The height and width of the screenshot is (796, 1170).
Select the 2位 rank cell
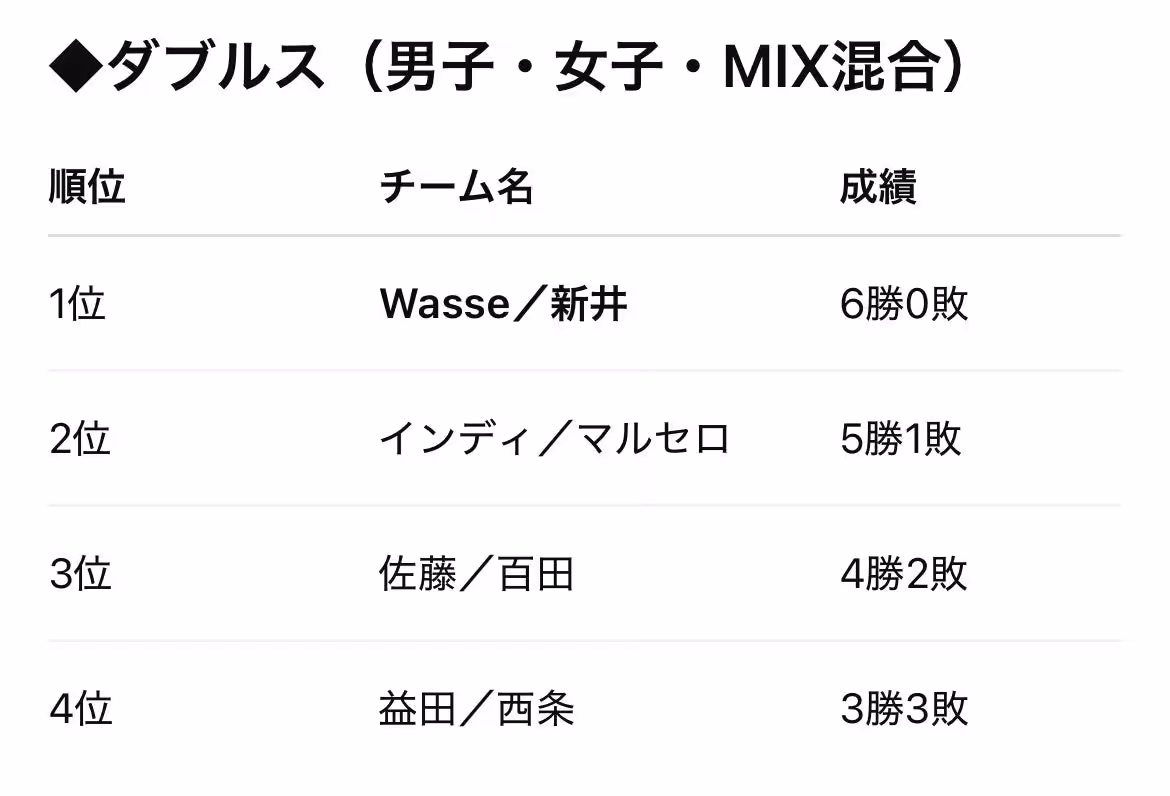80,439
